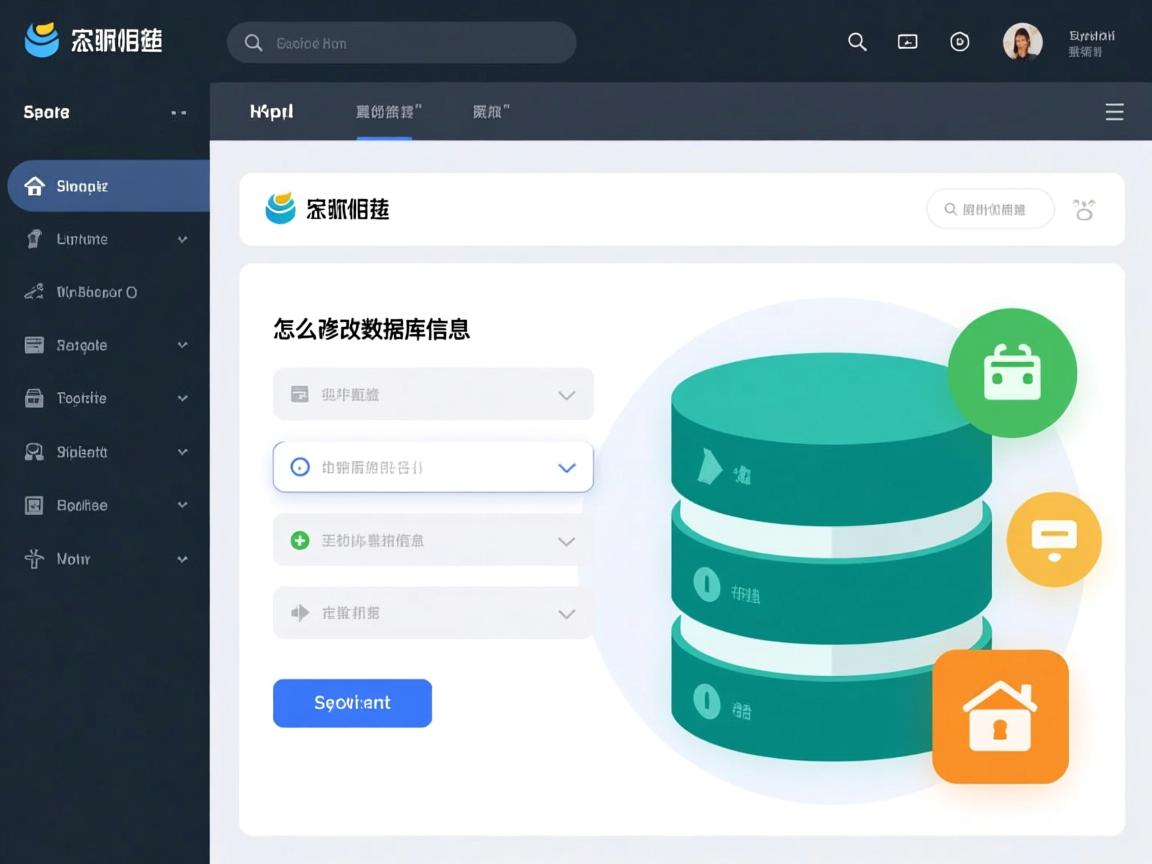Click the green padlock badge on the illustration
The height and width of the screenshot is (864, 1152).
[1012, 371]
